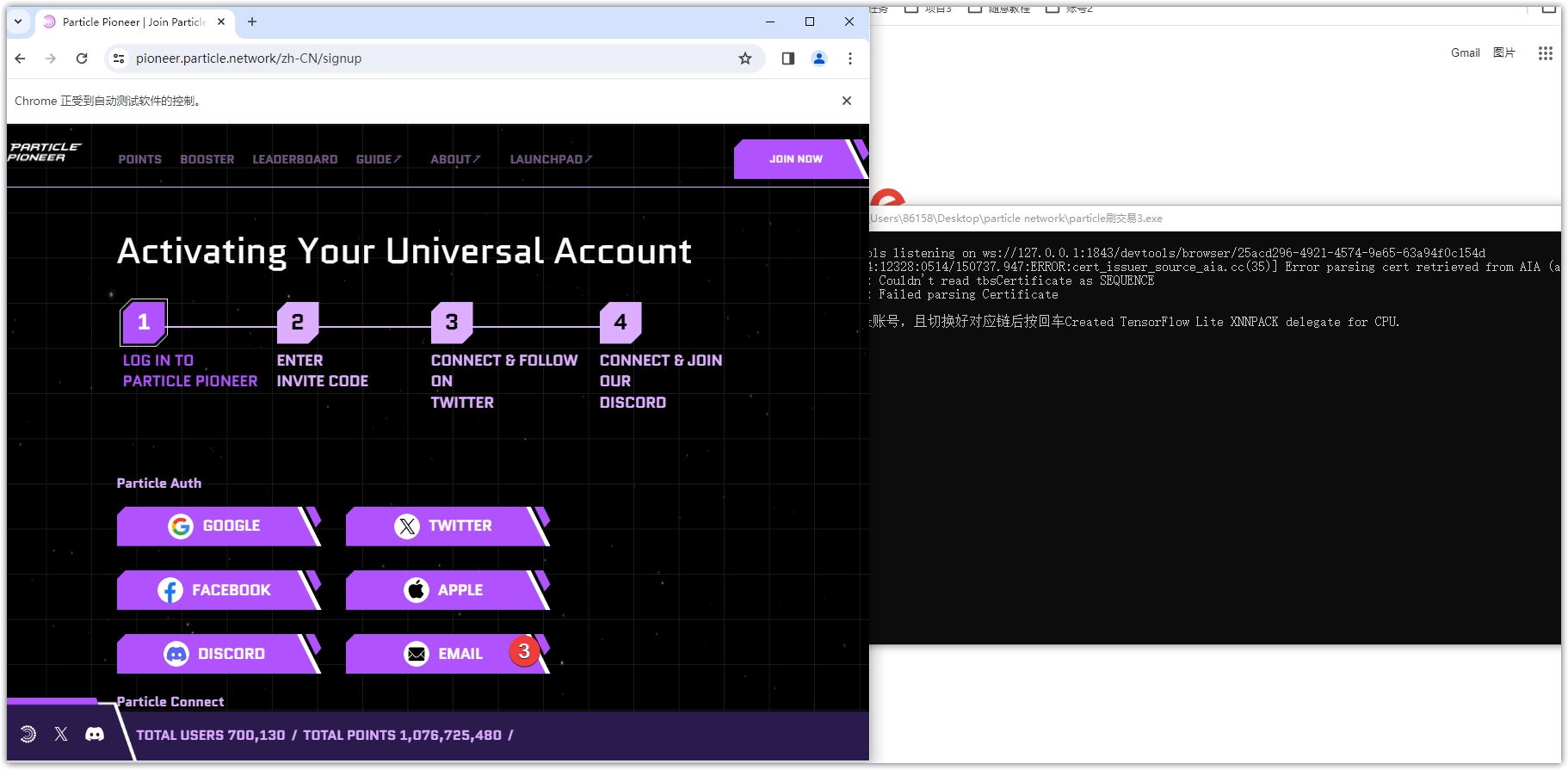Open Chrome side panel icon
The width and height of the screenshot is (1568, 770).
(x=787, y=59)
